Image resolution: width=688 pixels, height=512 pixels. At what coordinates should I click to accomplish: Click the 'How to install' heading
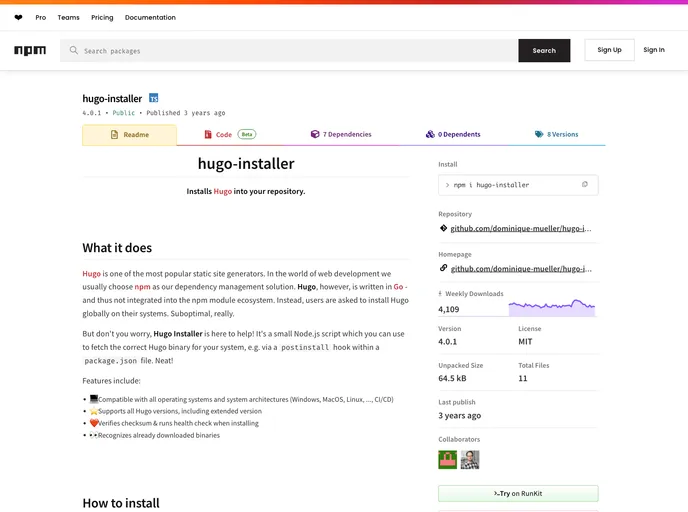tap(121, 503)
